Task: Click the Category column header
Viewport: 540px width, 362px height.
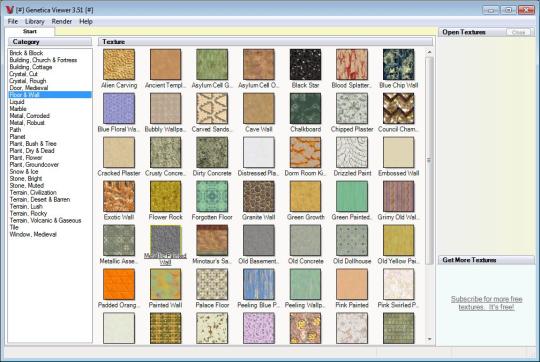Action: 50,42
